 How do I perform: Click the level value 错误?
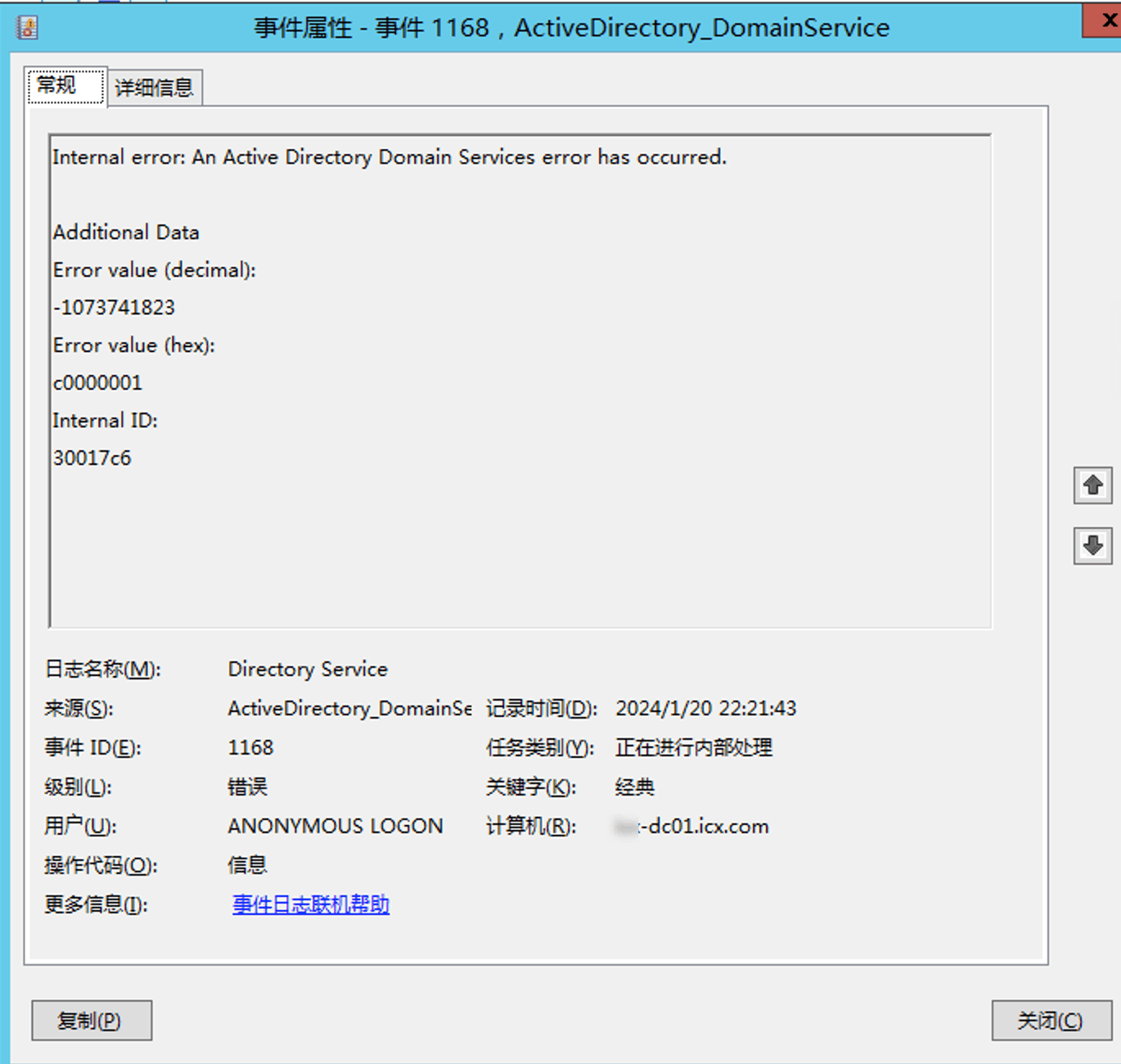[247, 787]
